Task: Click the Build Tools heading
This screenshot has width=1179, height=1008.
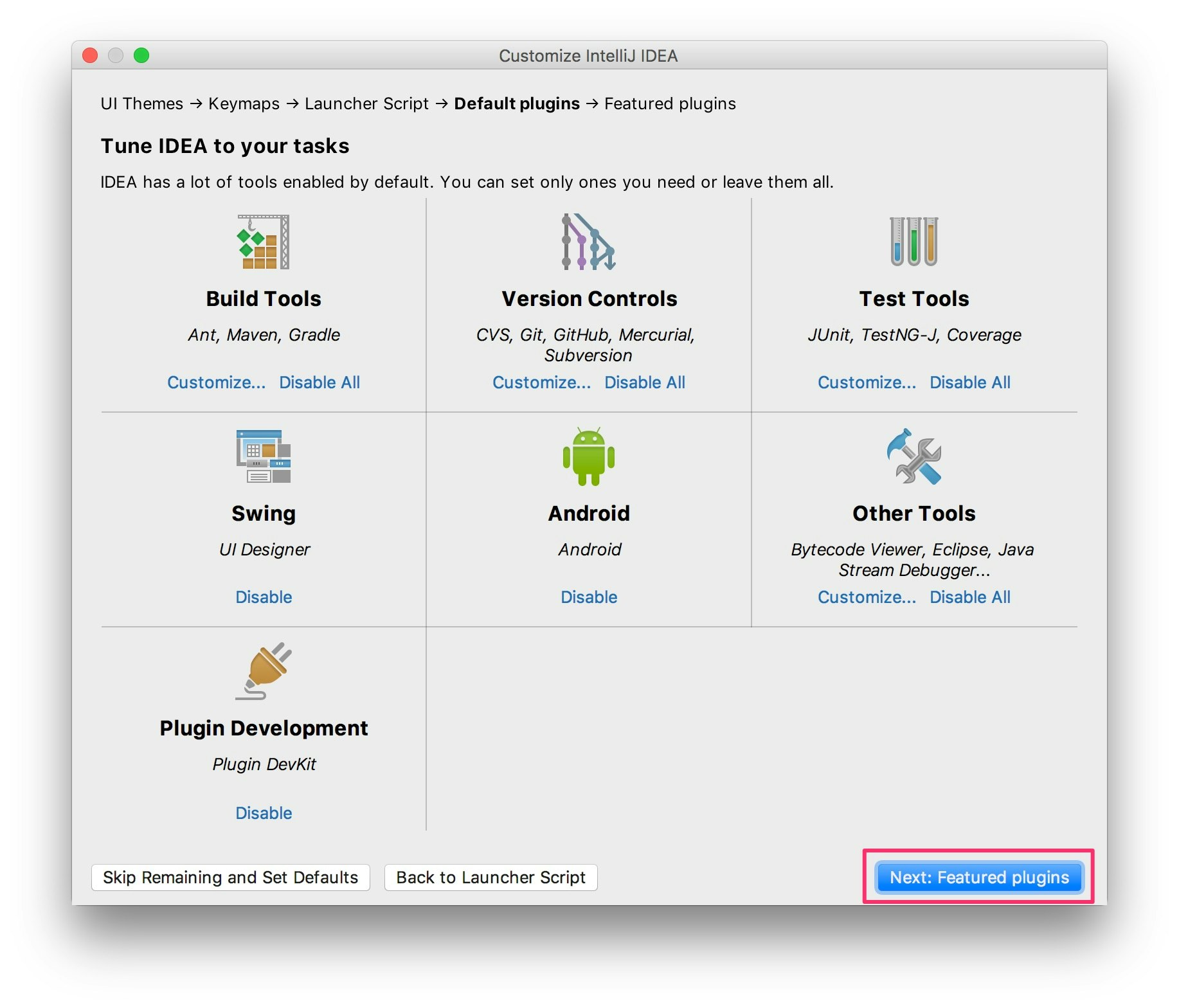Action: (264, 299)
